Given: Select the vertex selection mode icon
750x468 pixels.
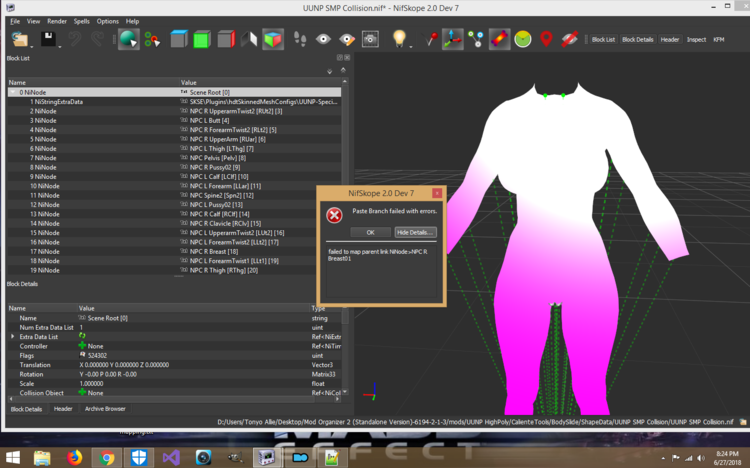Looking at the screenshot, I should coord(152,39).
